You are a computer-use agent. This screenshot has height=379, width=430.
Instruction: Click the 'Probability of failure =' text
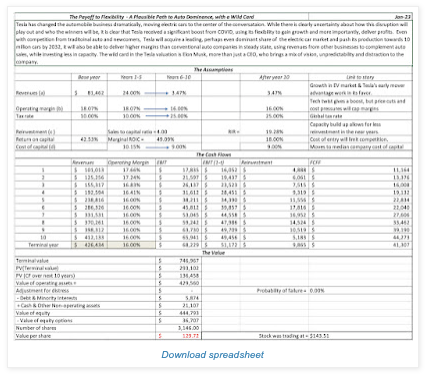(x=281, y=291)
